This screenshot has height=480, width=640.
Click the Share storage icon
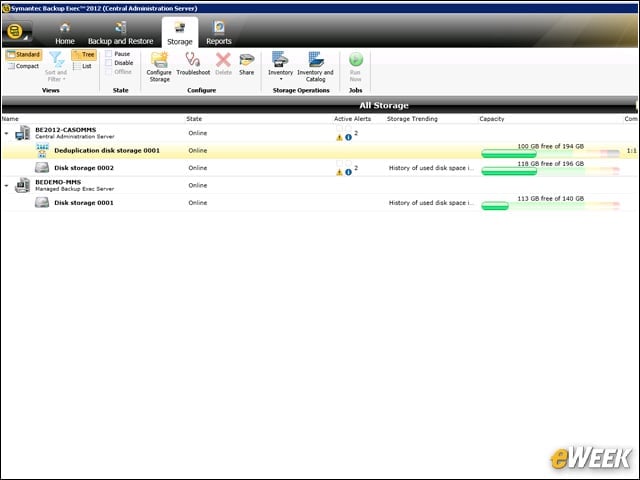click(x=247, y=60)
